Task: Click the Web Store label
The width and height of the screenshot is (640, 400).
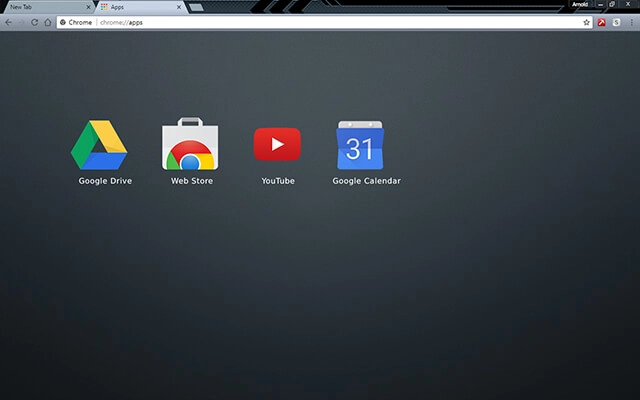Action: [x=192, y=181]
